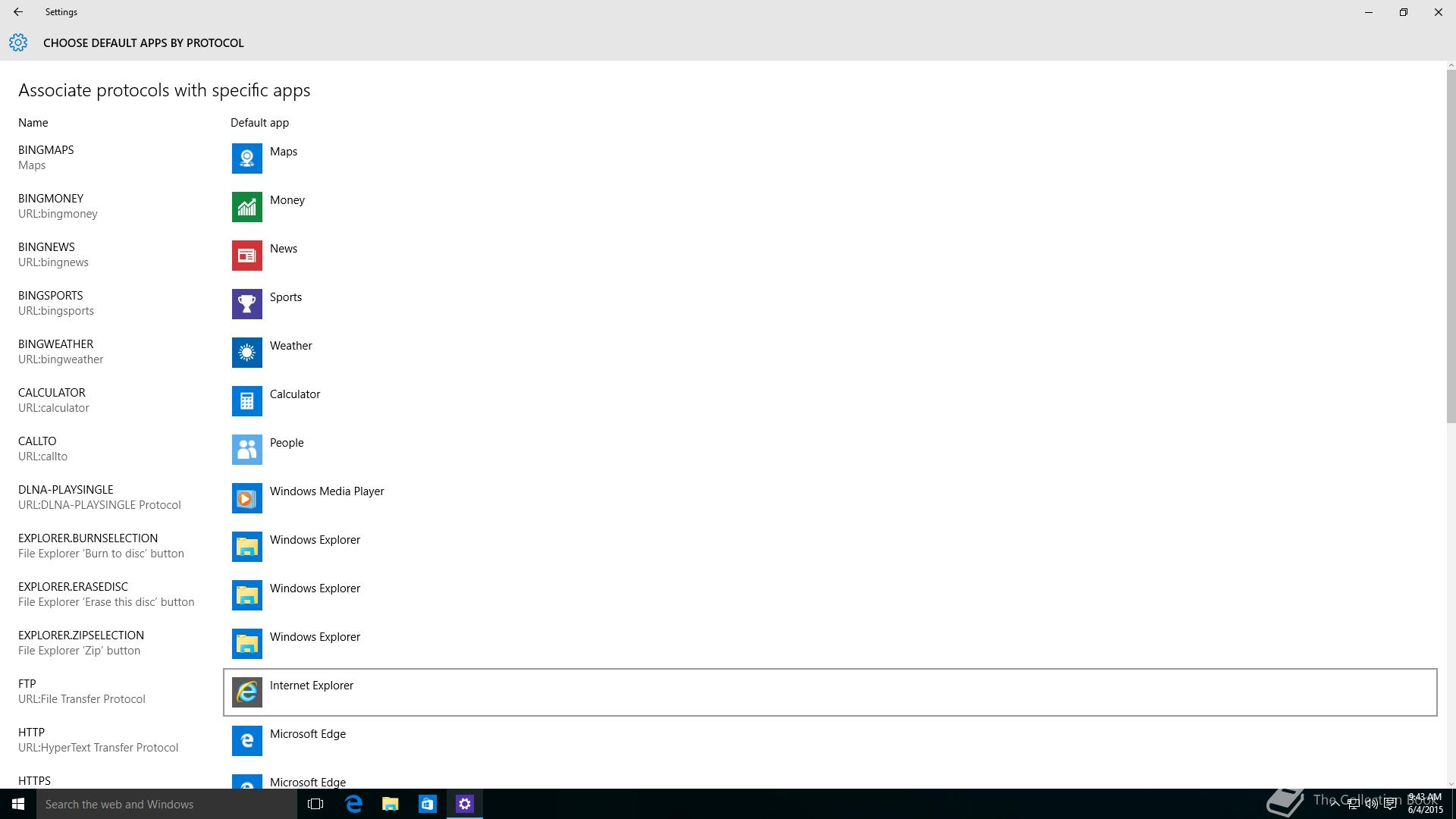Image resolution: width=1456 pixels, height=819 pixels.
Task: Click the 'Name' column header
Action: [33, 123]
